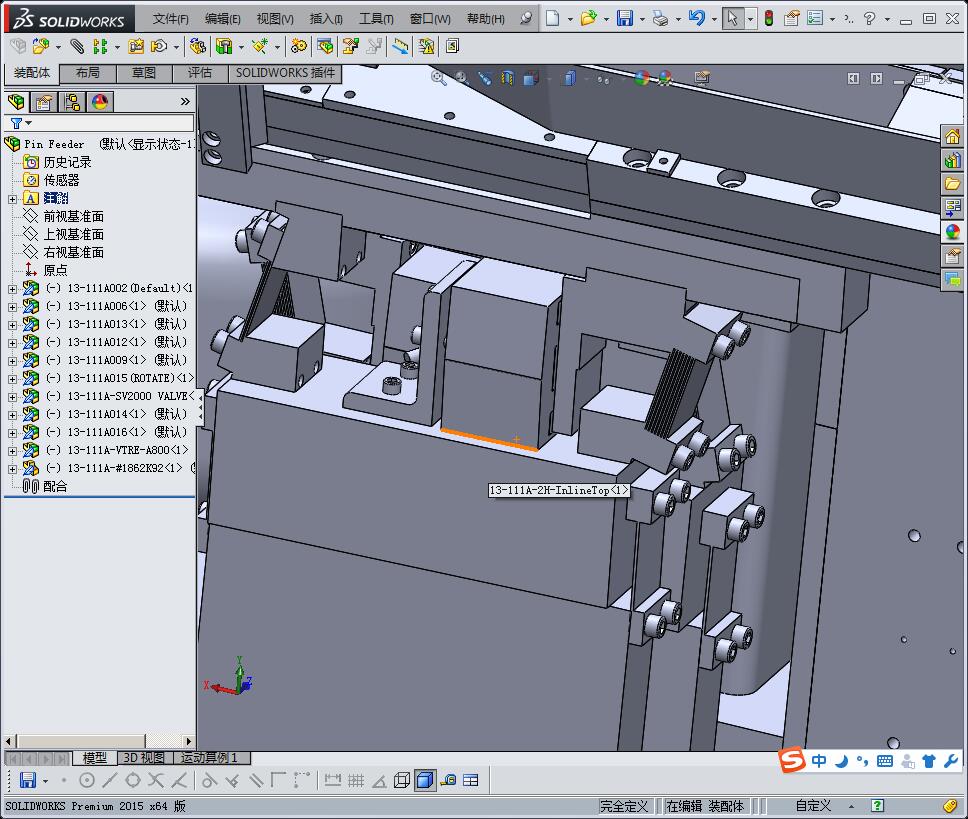Click the Insert Components icon

click(40, 46)
